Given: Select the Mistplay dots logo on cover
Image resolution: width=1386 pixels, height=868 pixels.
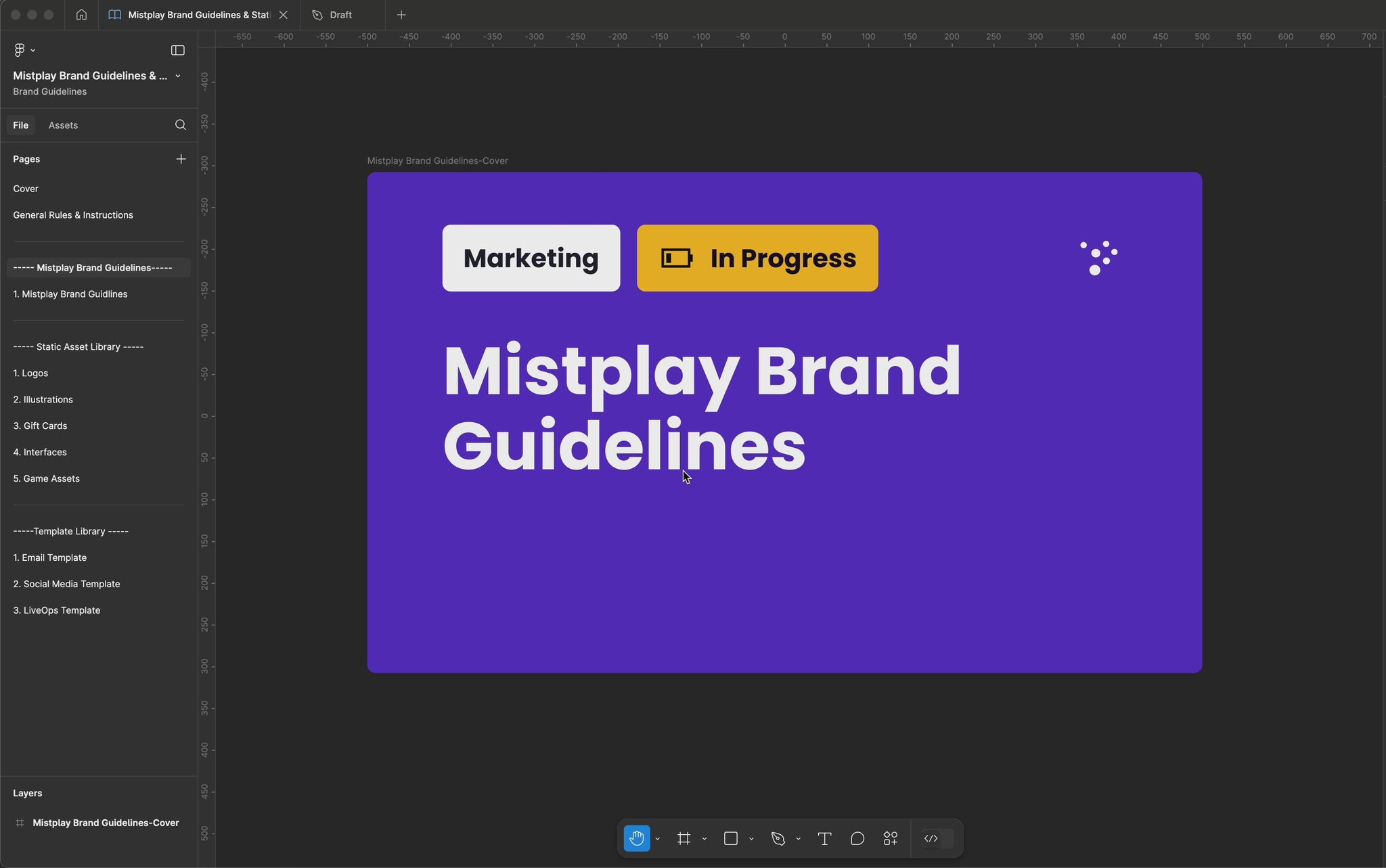Looking at the screenshot, I should click(1099, 258).
